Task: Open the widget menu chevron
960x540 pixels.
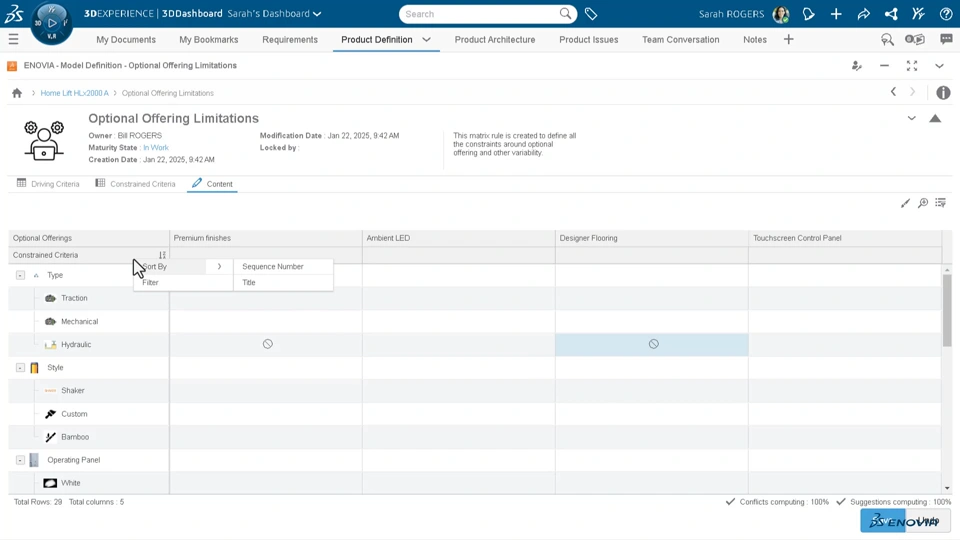Action: tap(939, 66)
